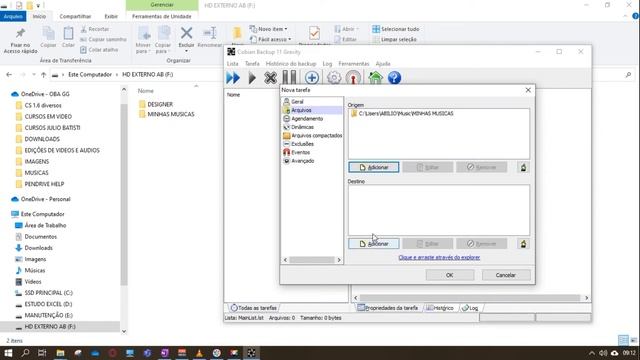The image size is (640, 360).
Task: Open Exclusões settings page
Action: (x=302, y=144)
